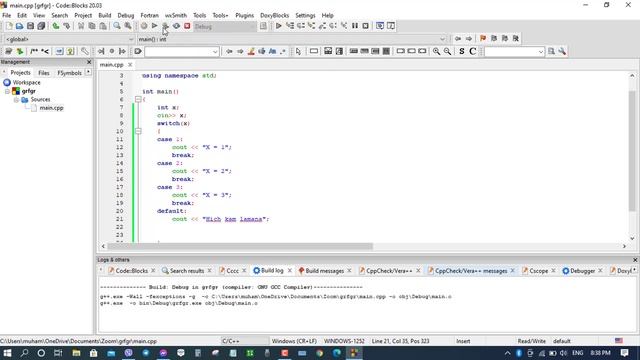This screenshot has width=640, height=360.
Task: Switch to the Files tab in Management
Action: (44, 73)
